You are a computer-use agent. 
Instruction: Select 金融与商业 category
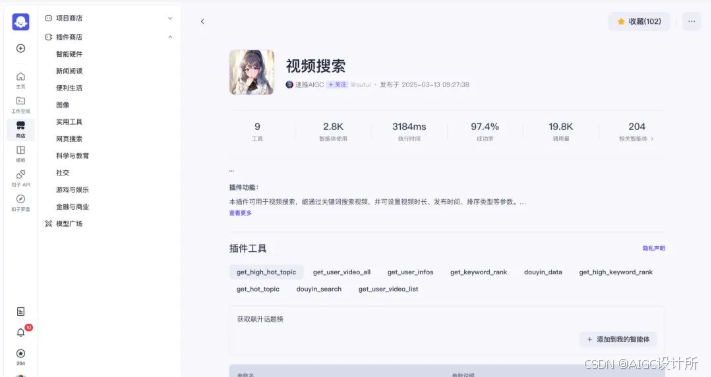pos(72,207)
